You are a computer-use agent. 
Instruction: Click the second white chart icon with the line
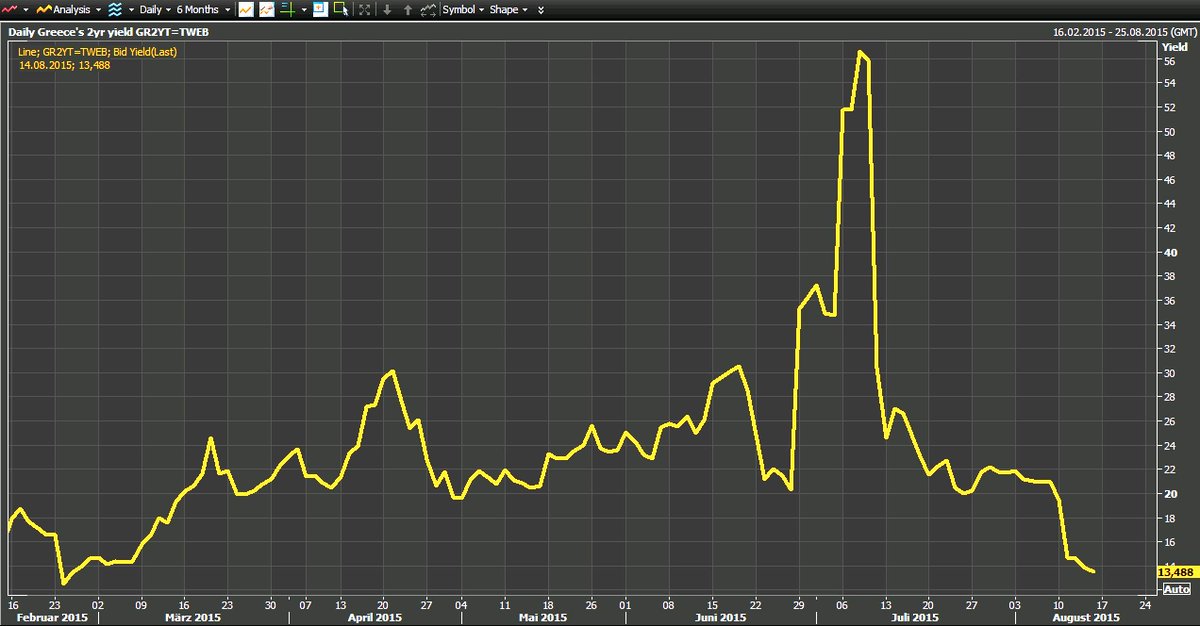pyautogui.click(x=267, y=10)
